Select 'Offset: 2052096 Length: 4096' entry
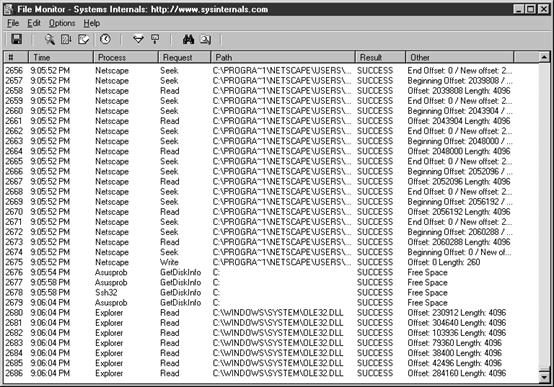The image size is (554, 387). pos(459,182)
